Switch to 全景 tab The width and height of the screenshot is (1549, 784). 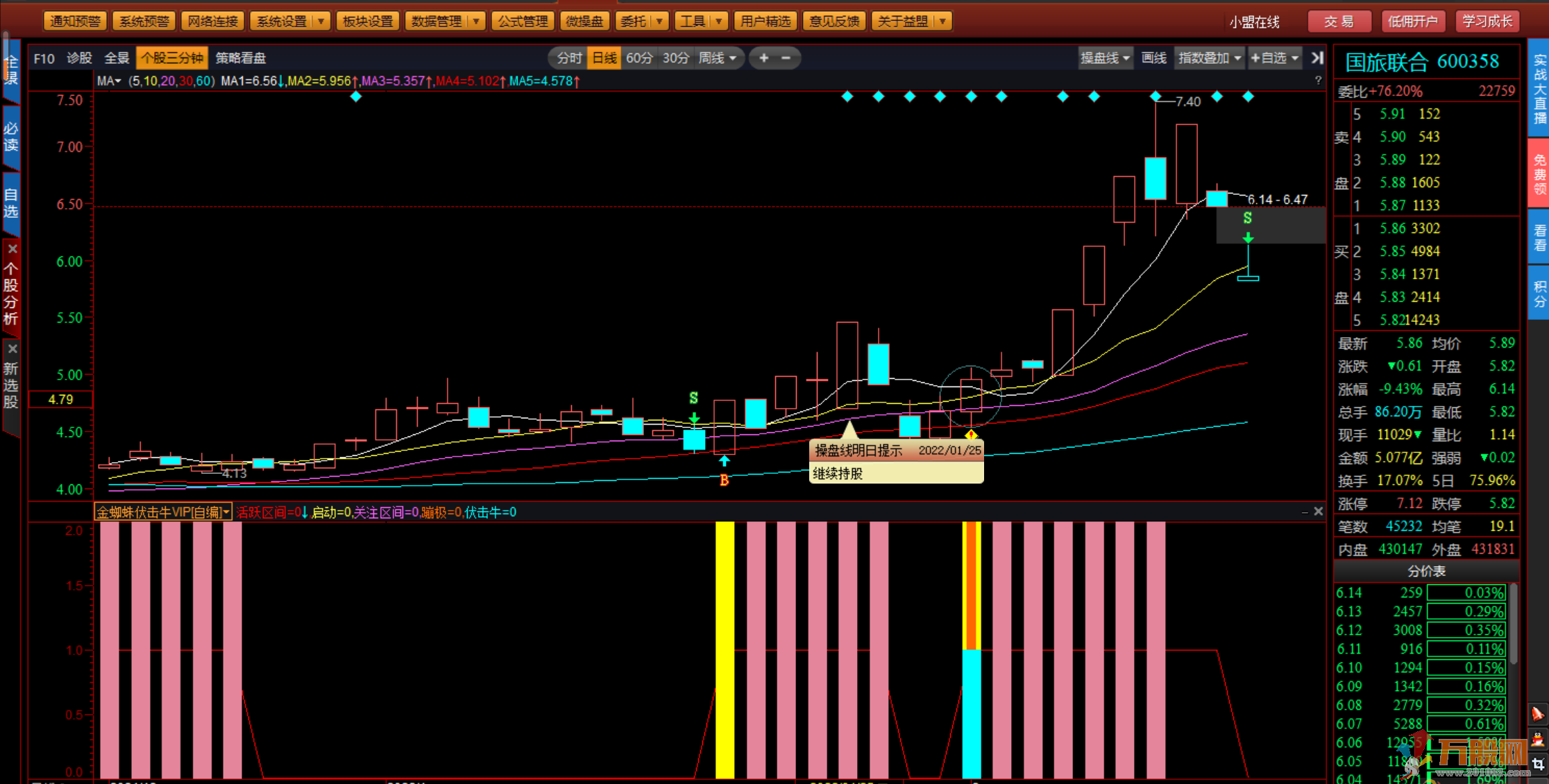[117, 58]
